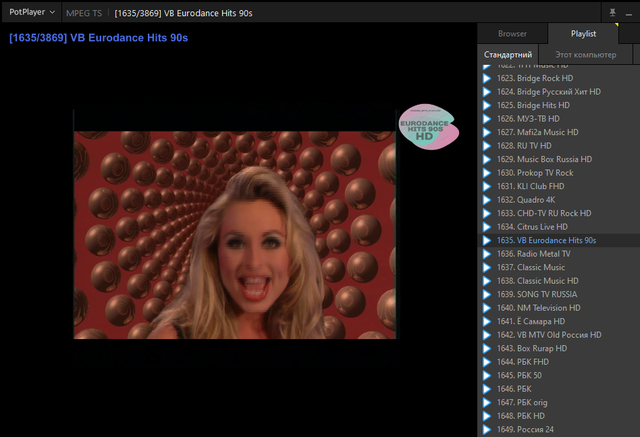Select playlist entry 1629. Music Box Russia HD

559,159
